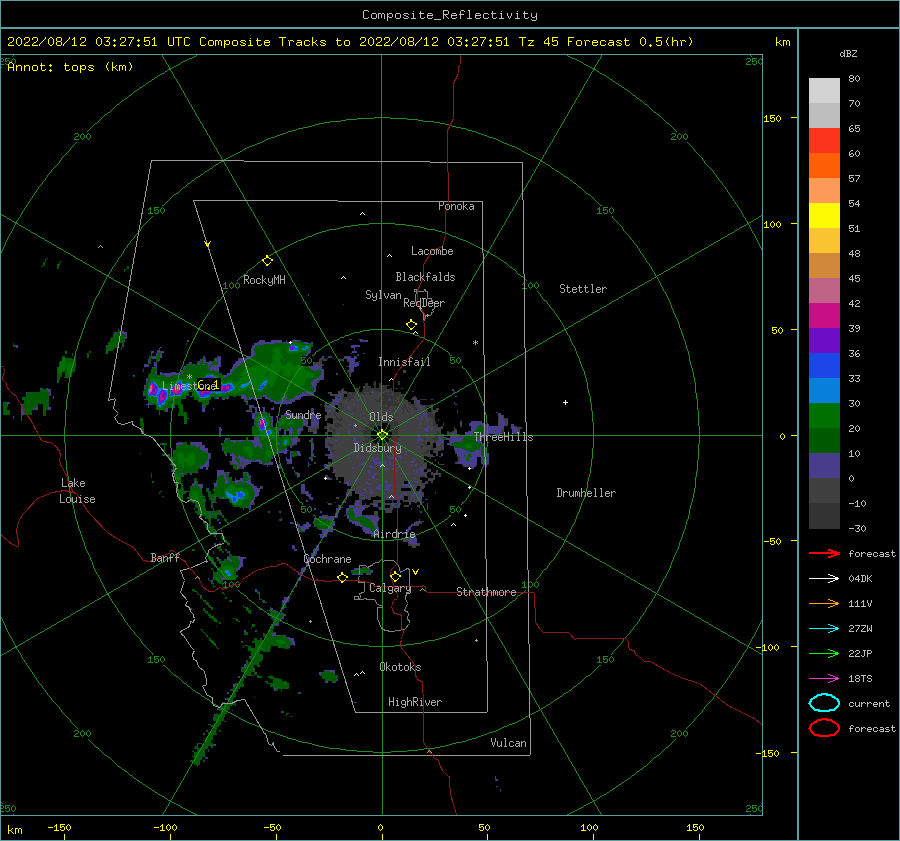The image size is (900, 841).
Task: Click the Vulcan town label
Action: coord(508,743)
